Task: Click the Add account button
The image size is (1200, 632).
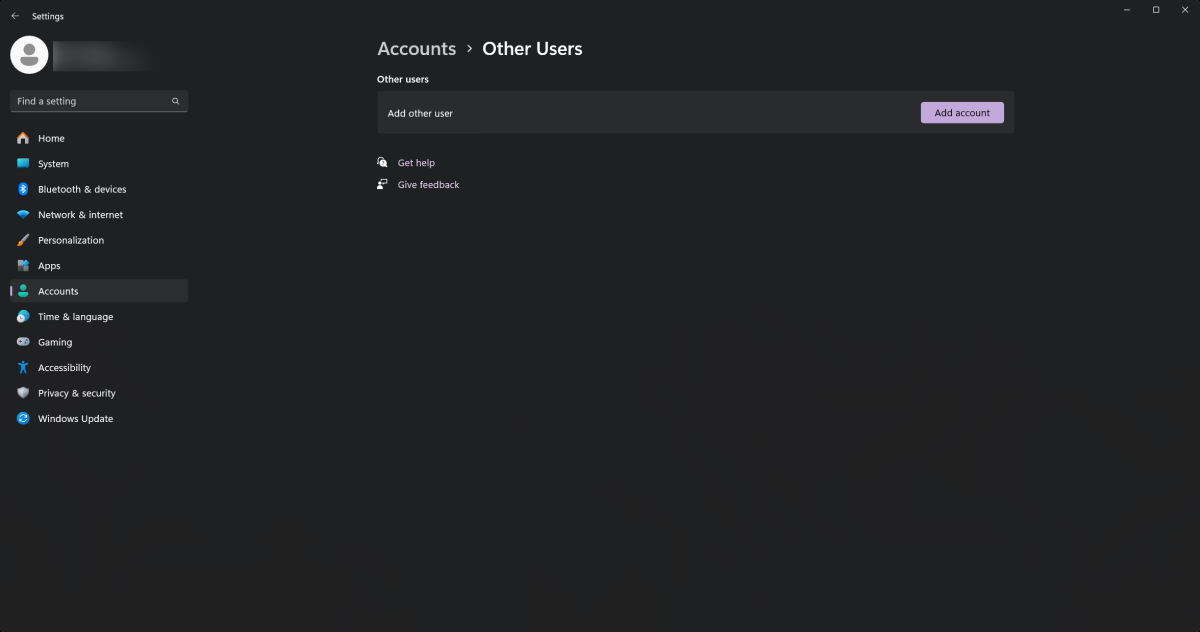Action: pyautogui.click(x=961, y=112)
